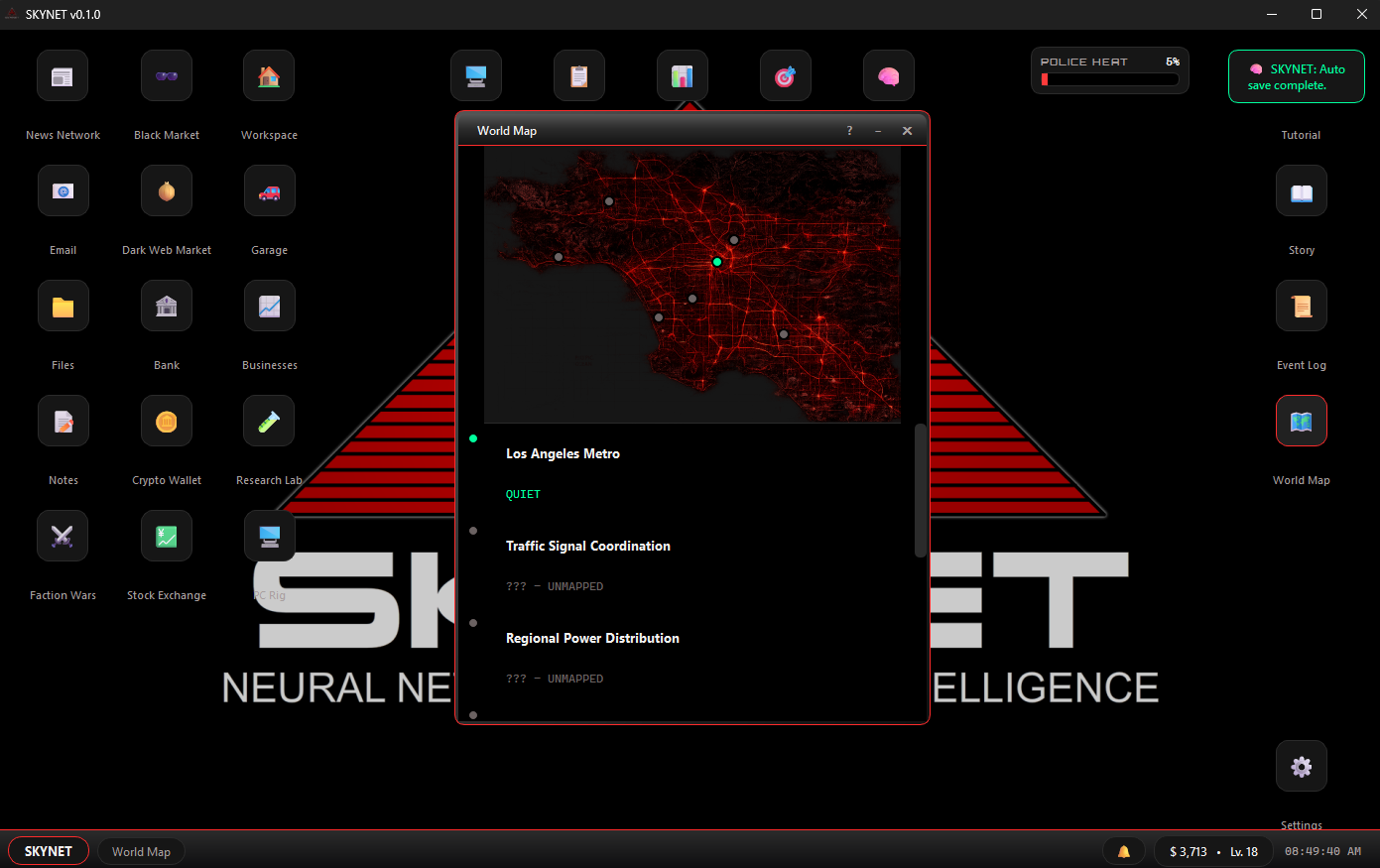Open the News Network desktop icon
The width and height of the screenshot is (1380, 868).
(x=63, y=76)
